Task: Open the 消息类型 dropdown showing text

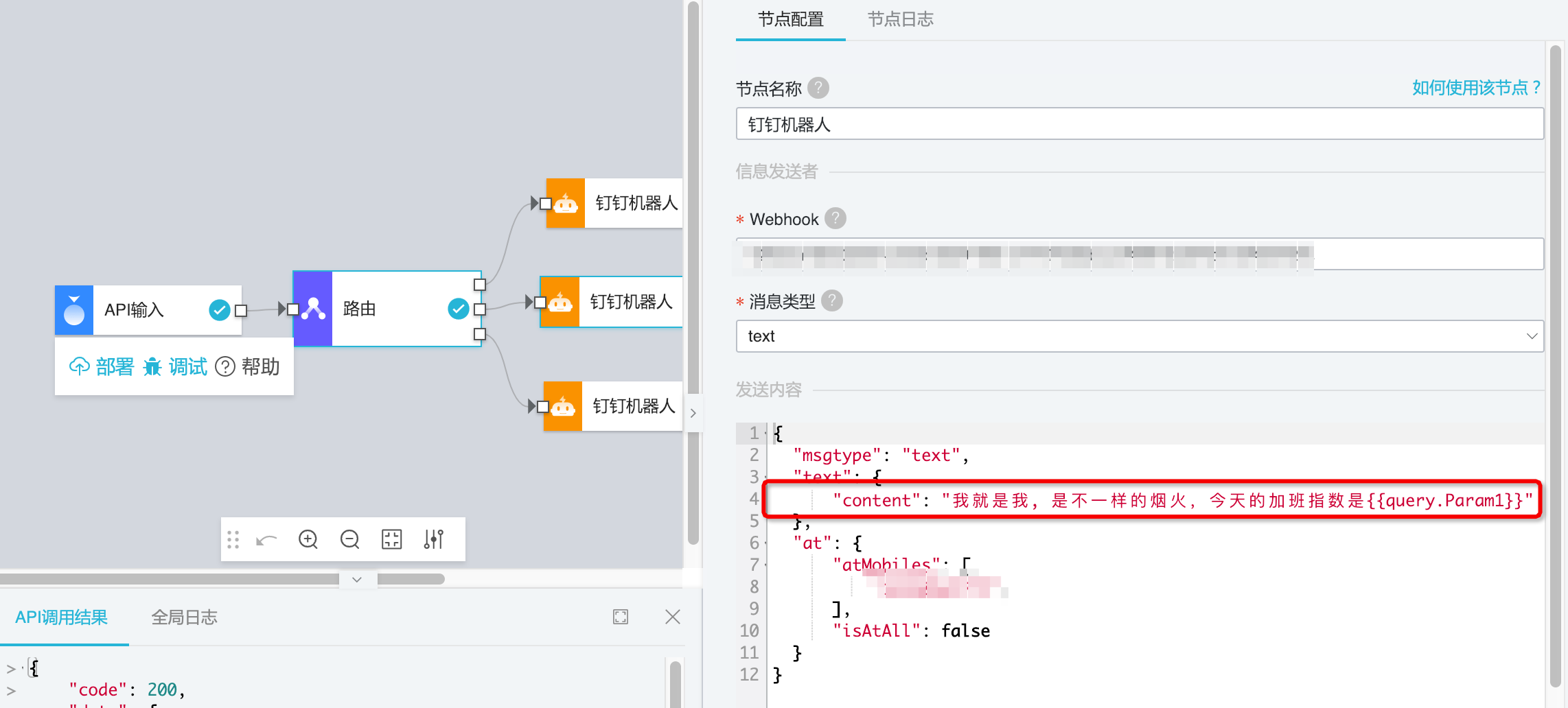Action: [x=1140, y=336]
